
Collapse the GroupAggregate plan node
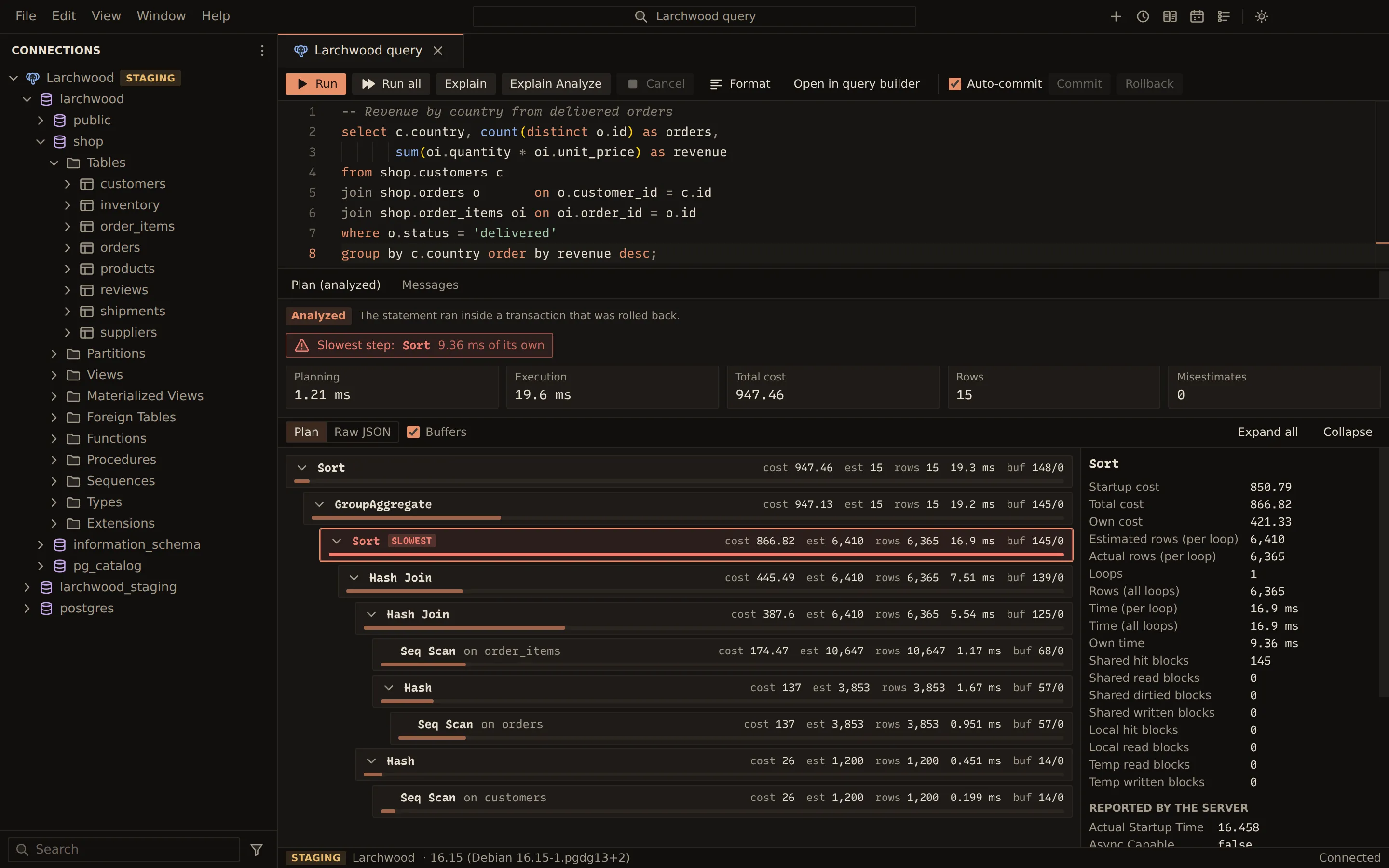319,504
